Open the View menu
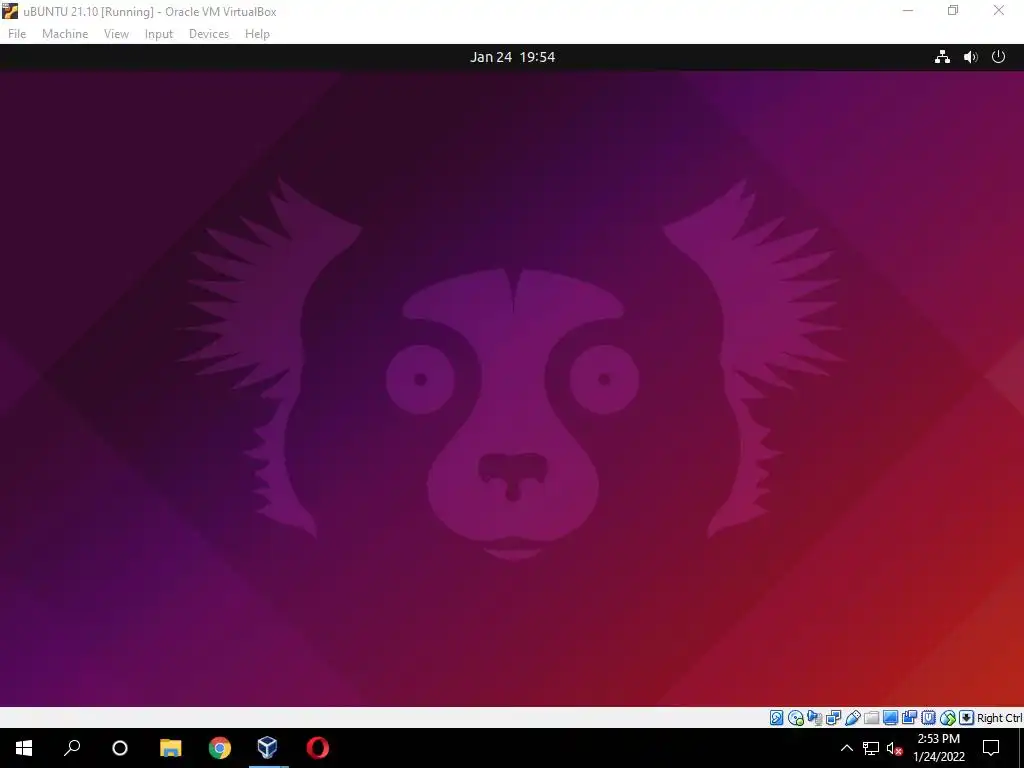Screen dimensions: 1024x768 tap(116, 34)
